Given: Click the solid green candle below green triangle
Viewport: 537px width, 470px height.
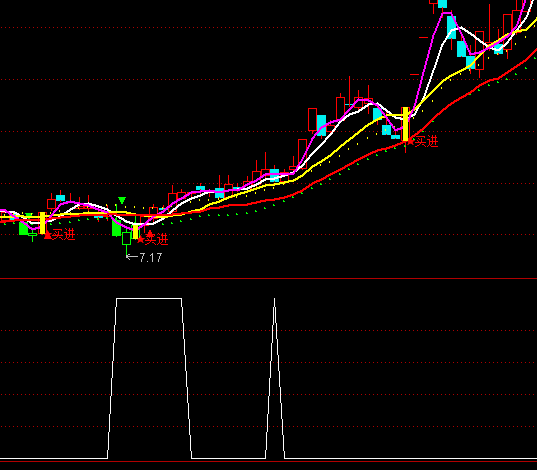Looking at the screenshot, I should (116, 226).
